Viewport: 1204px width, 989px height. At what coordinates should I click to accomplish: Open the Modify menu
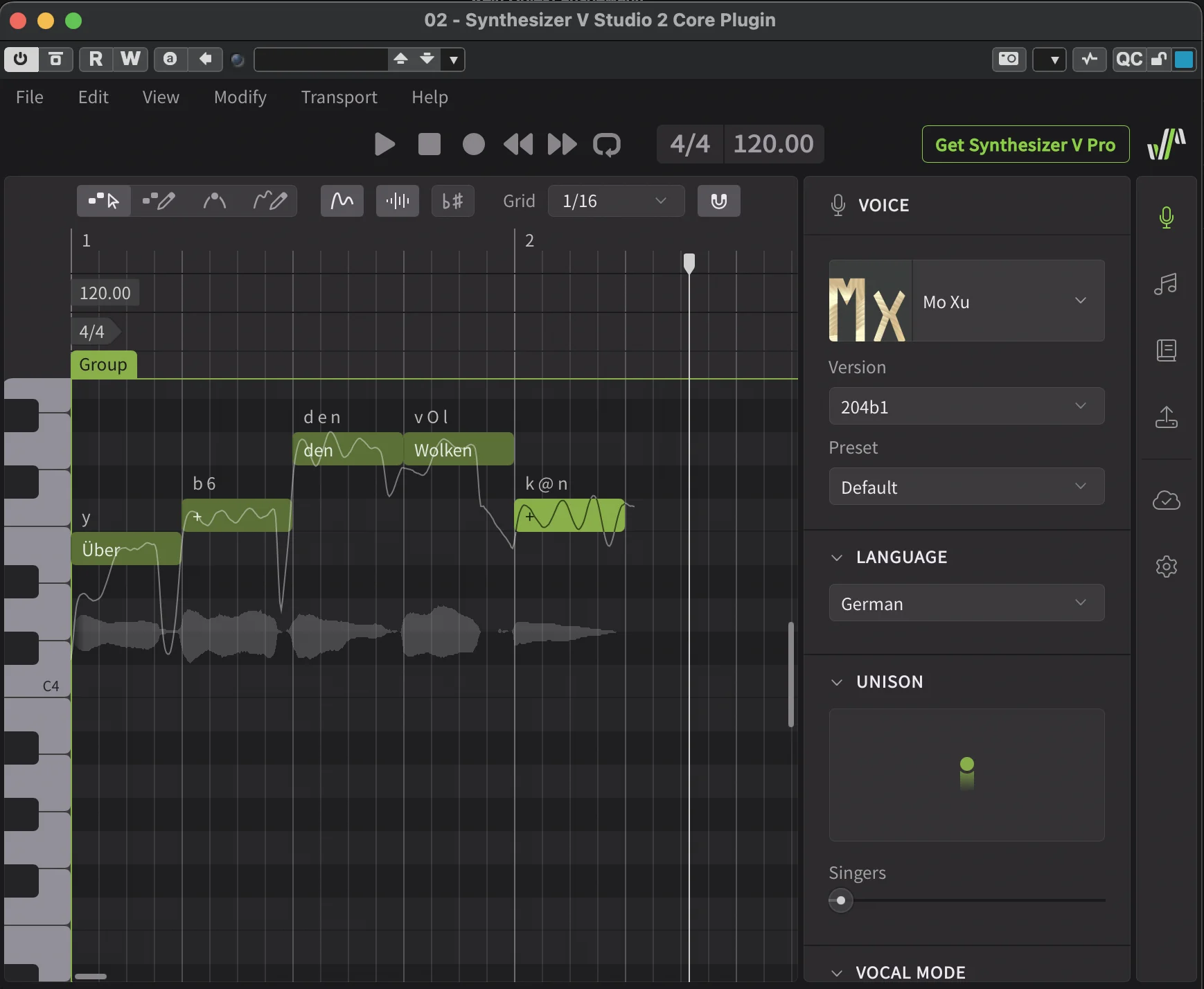pos(240,97)
